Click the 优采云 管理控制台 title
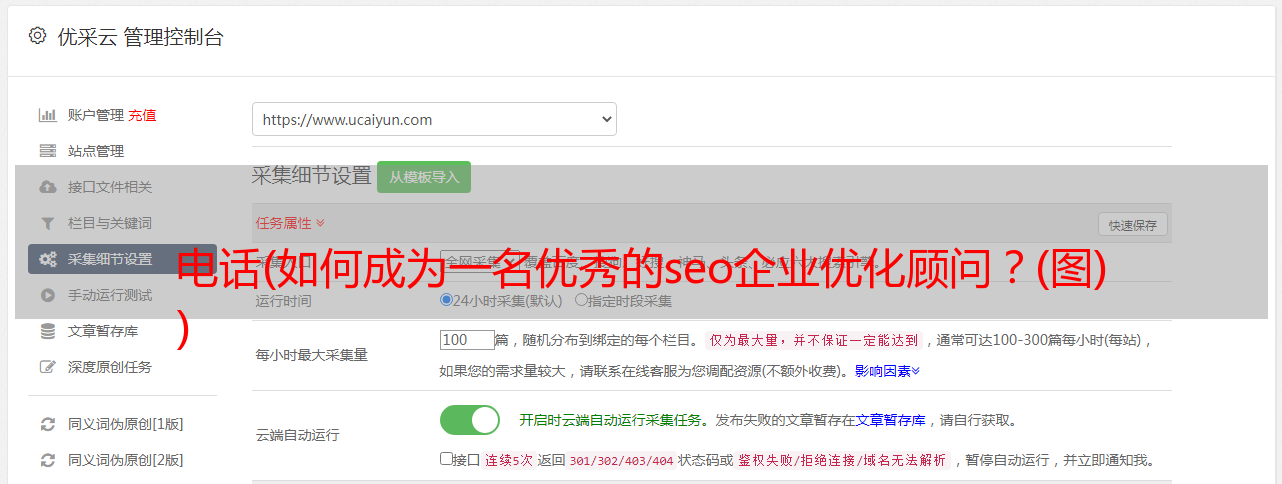1282x484 pixels. tap(140, 37)
